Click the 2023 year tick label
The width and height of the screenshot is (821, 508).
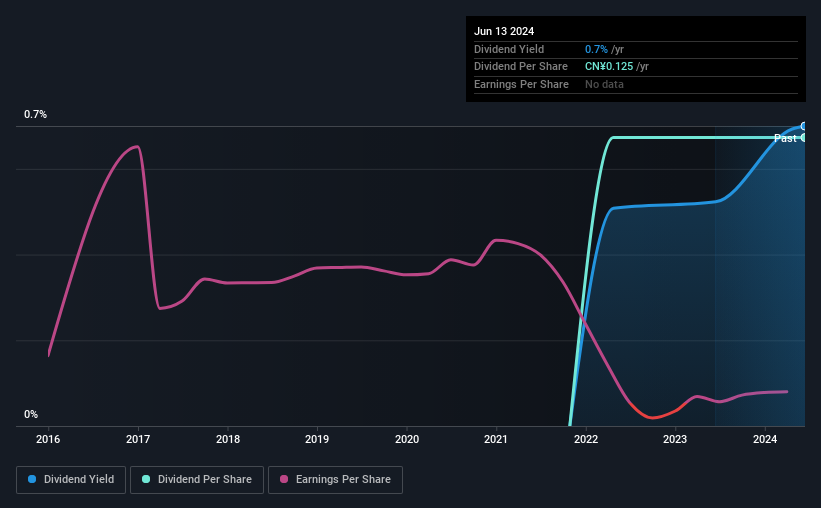click(675, 439)
